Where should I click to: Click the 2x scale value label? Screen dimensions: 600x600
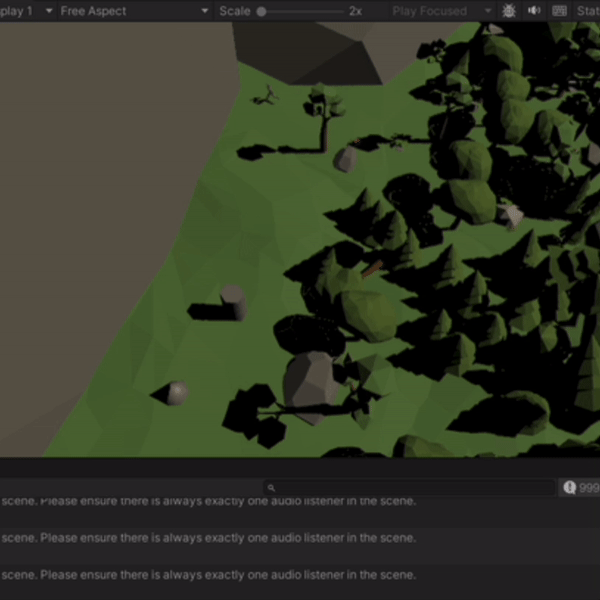click(355, 11)
